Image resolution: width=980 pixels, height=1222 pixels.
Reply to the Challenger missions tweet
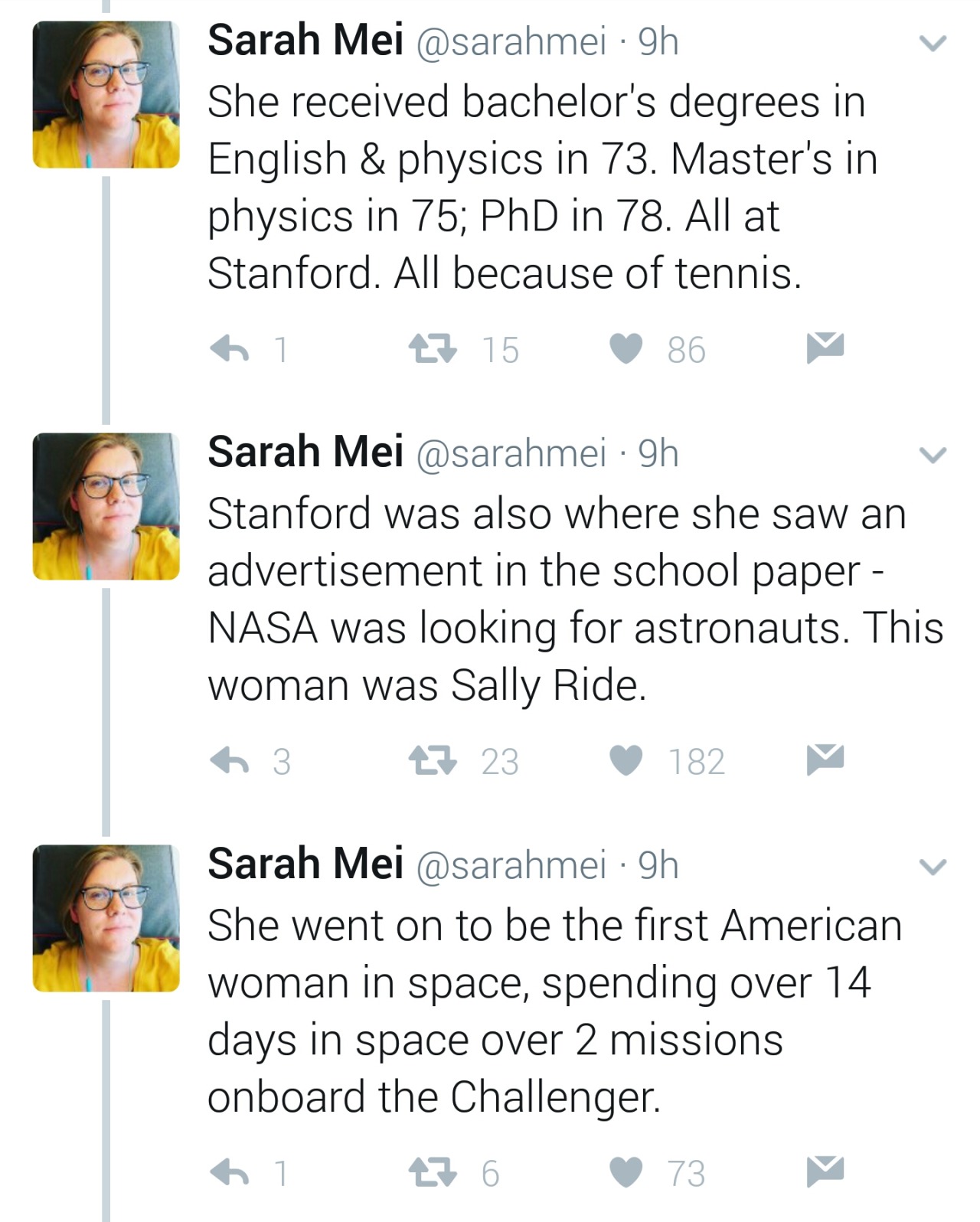pos(230,1172)
